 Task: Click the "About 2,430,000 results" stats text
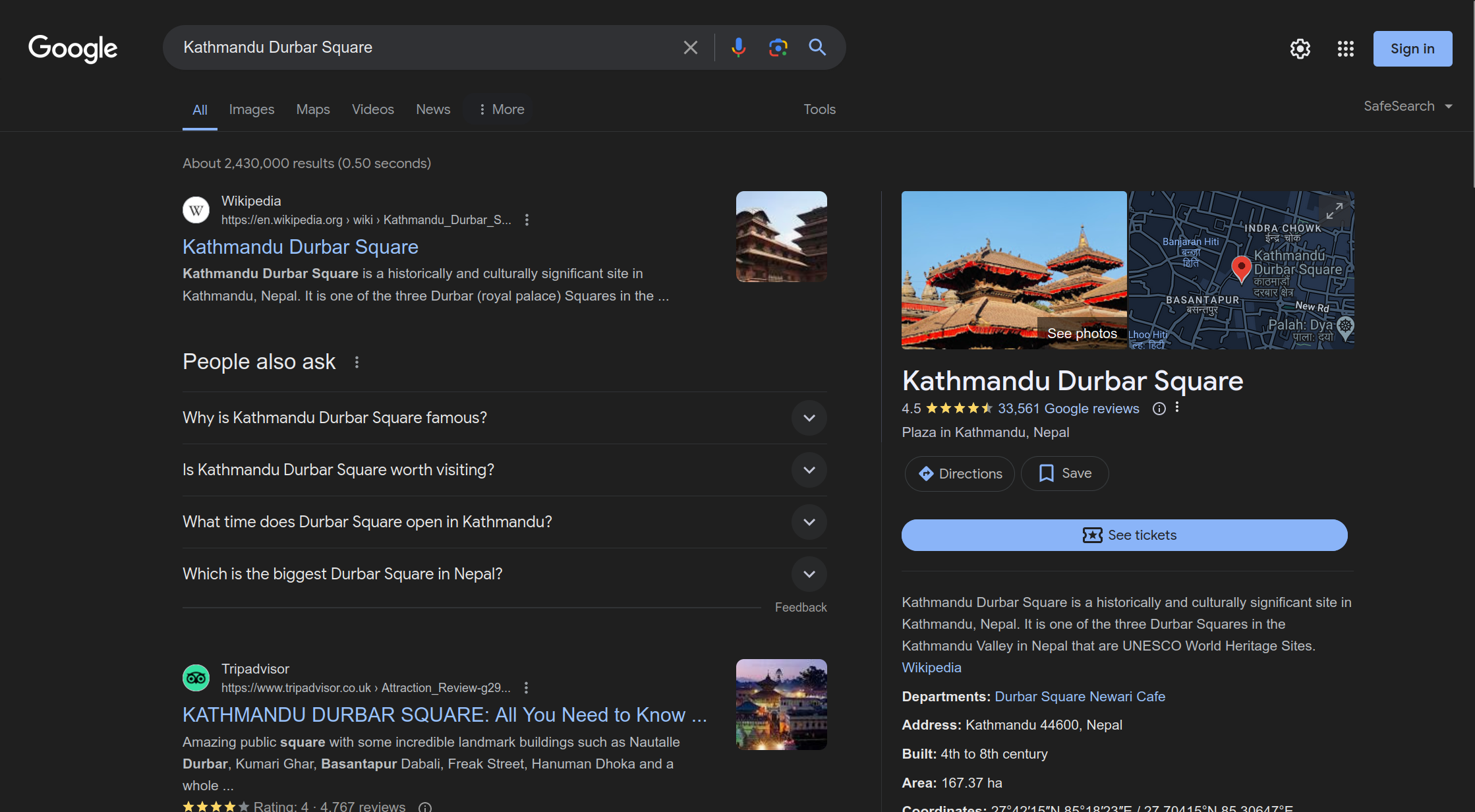[x=306, y=163]
